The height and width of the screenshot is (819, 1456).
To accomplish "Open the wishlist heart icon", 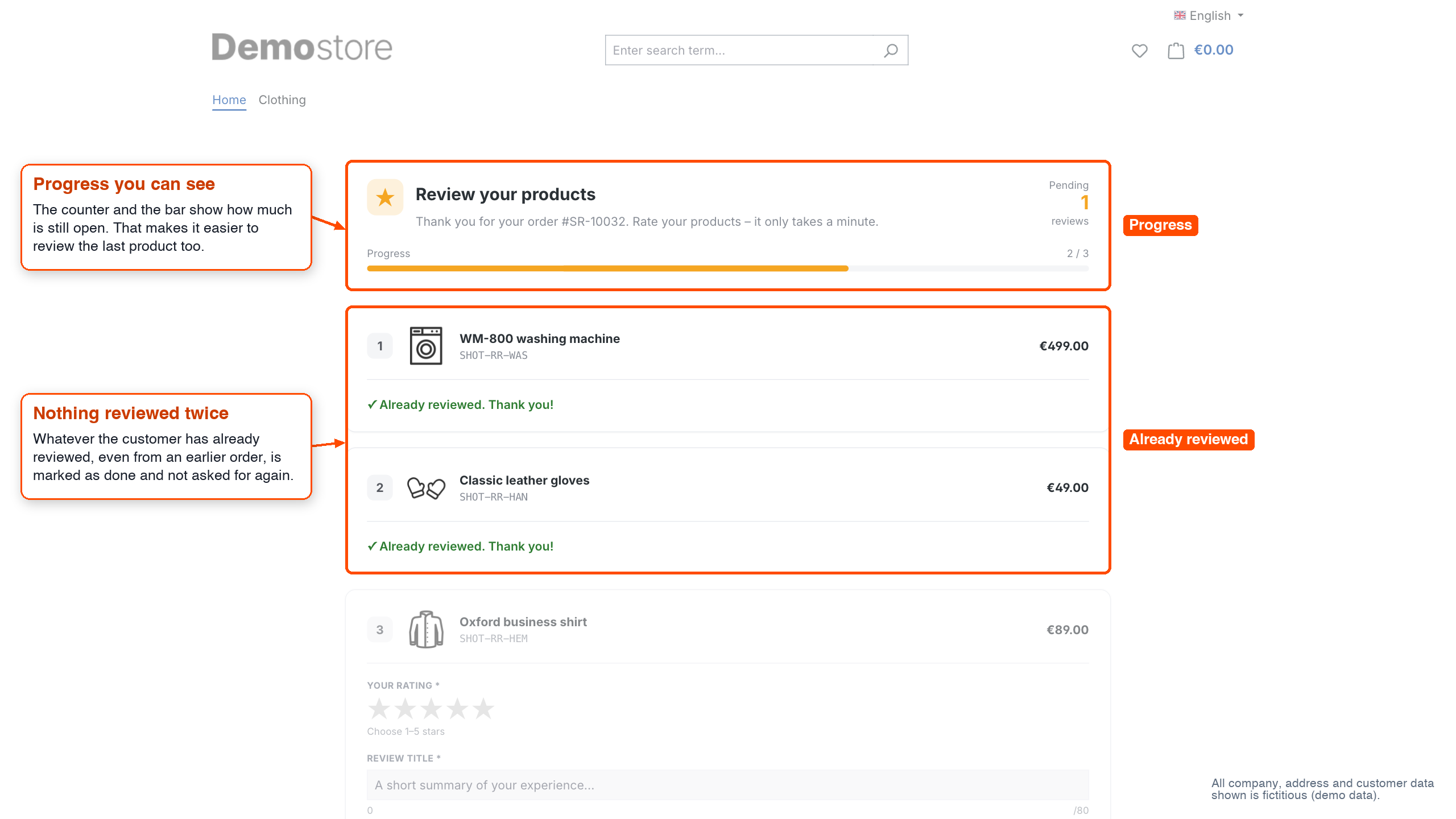I will (1139, 51).
